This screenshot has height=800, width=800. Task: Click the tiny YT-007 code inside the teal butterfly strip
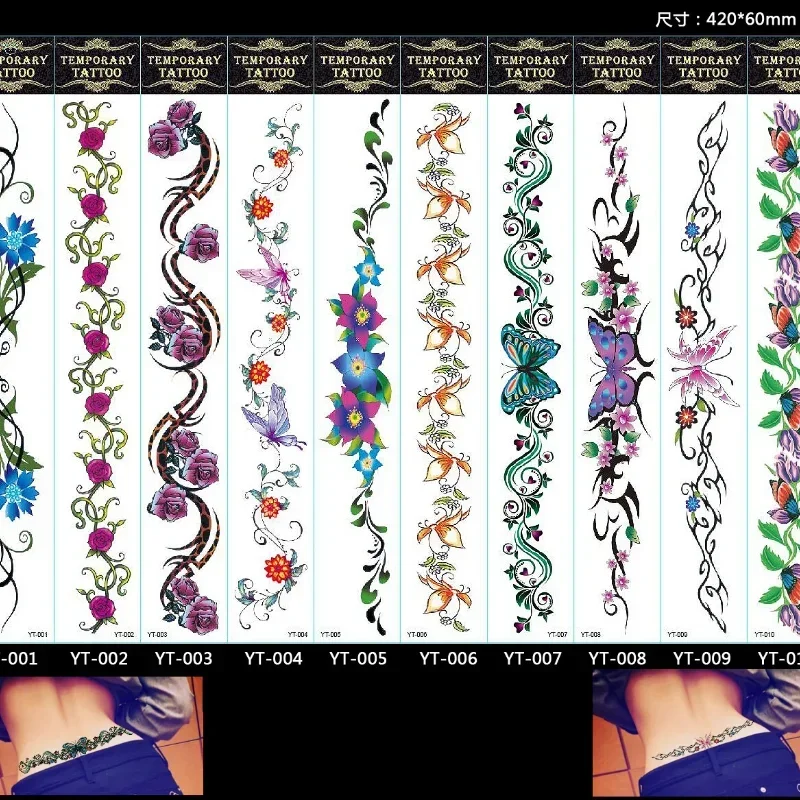point(557,635)
